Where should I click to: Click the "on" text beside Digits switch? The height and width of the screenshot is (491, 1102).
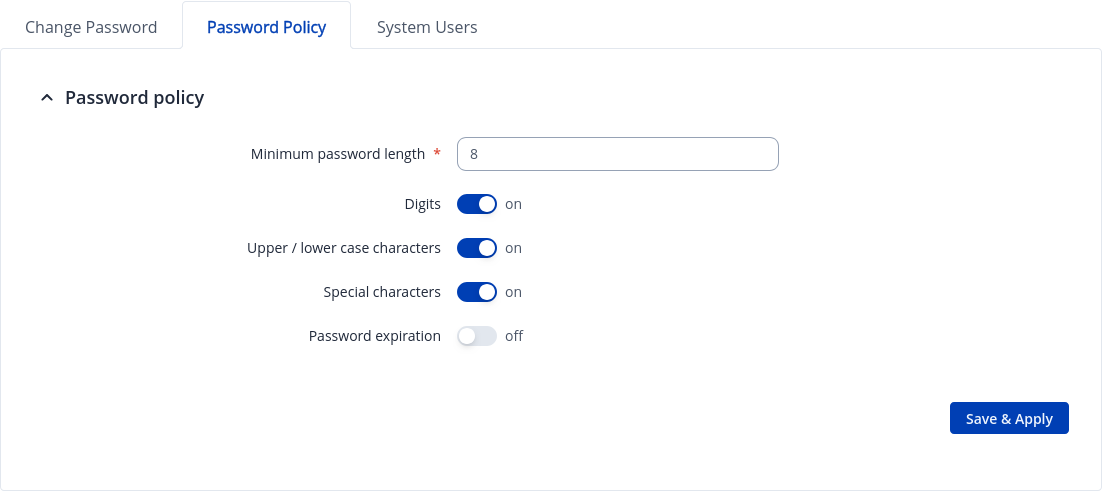point(513,204)
